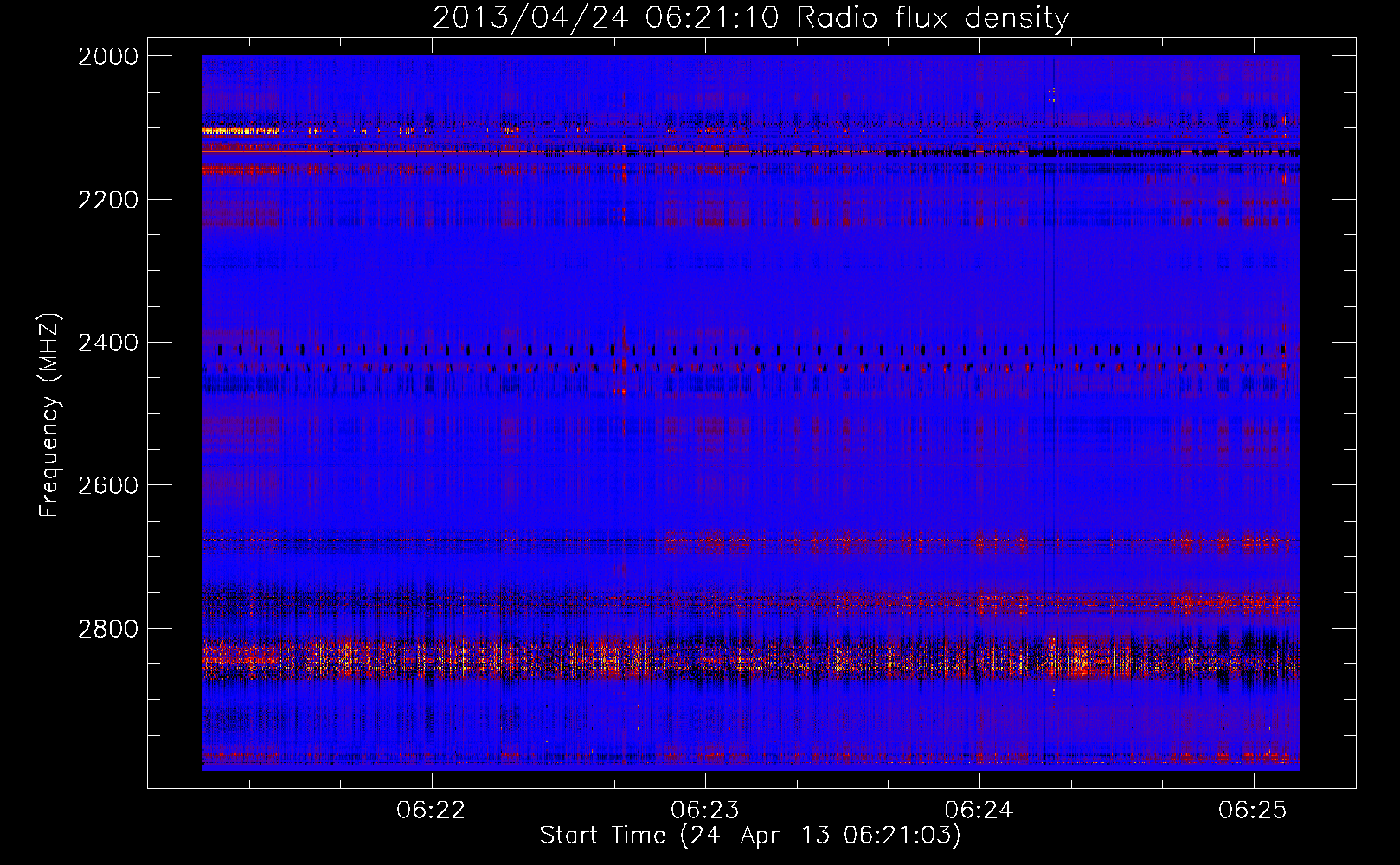This screenshot has height=865, width=1400.
Task: Click the 2400 frequency axis label
Action: (108, 343)
